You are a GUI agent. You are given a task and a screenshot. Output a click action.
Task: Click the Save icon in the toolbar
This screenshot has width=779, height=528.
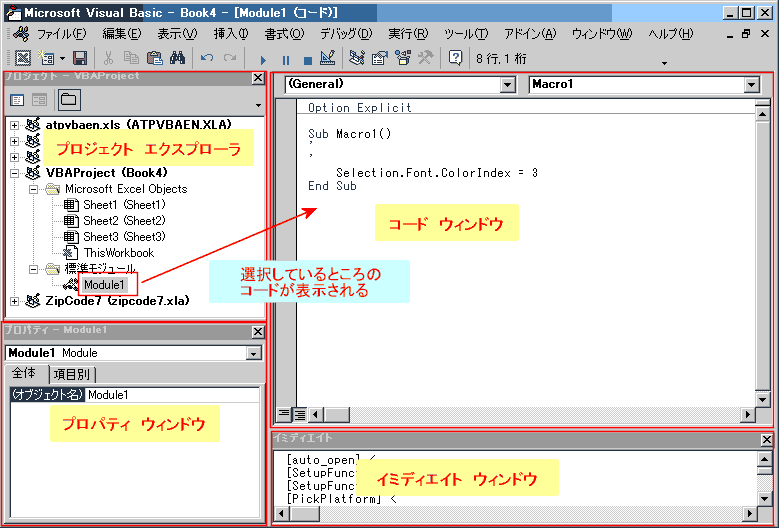(x=79, y=59)
